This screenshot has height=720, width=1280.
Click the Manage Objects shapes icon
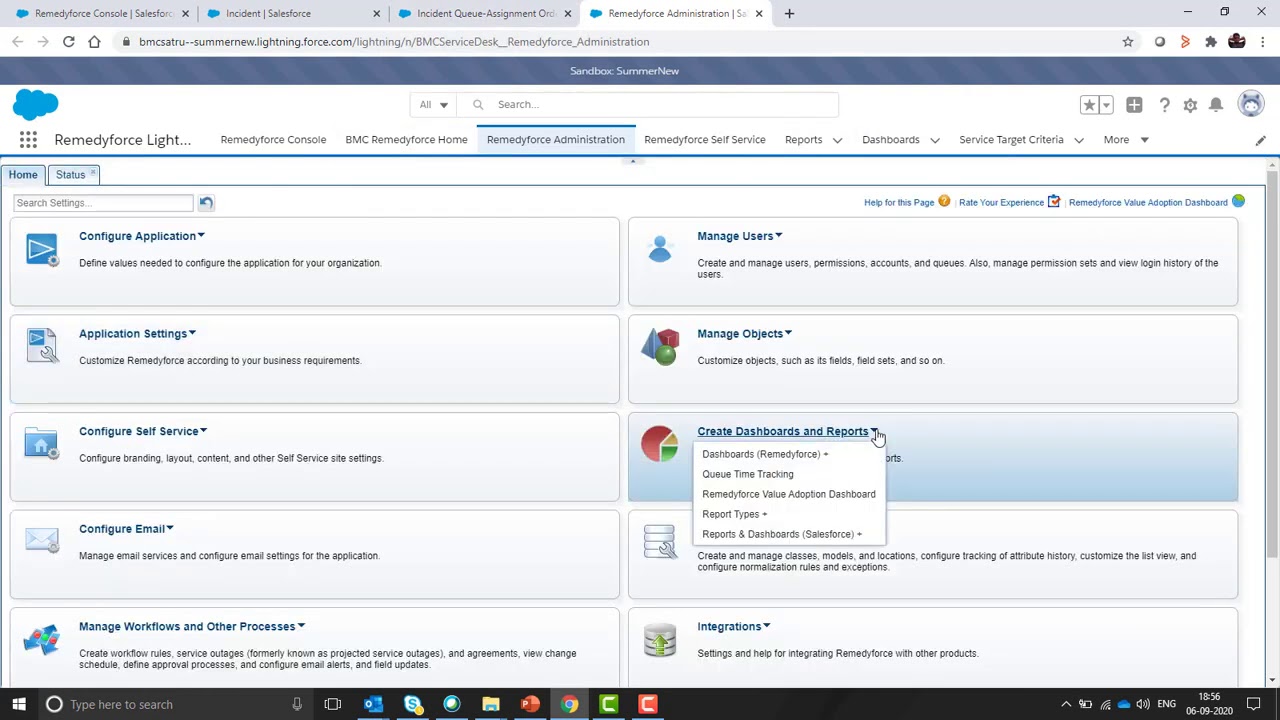[x=660, y=346]
